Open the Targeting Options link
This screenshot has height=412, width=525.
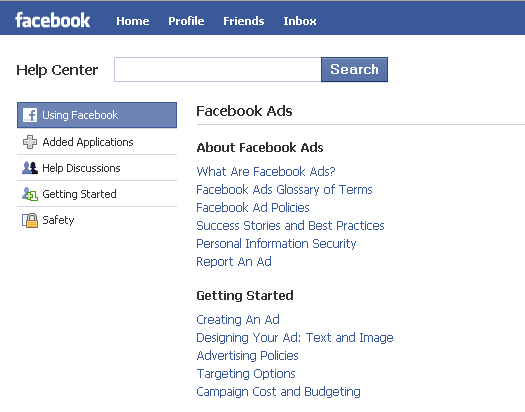click(246, 374)
